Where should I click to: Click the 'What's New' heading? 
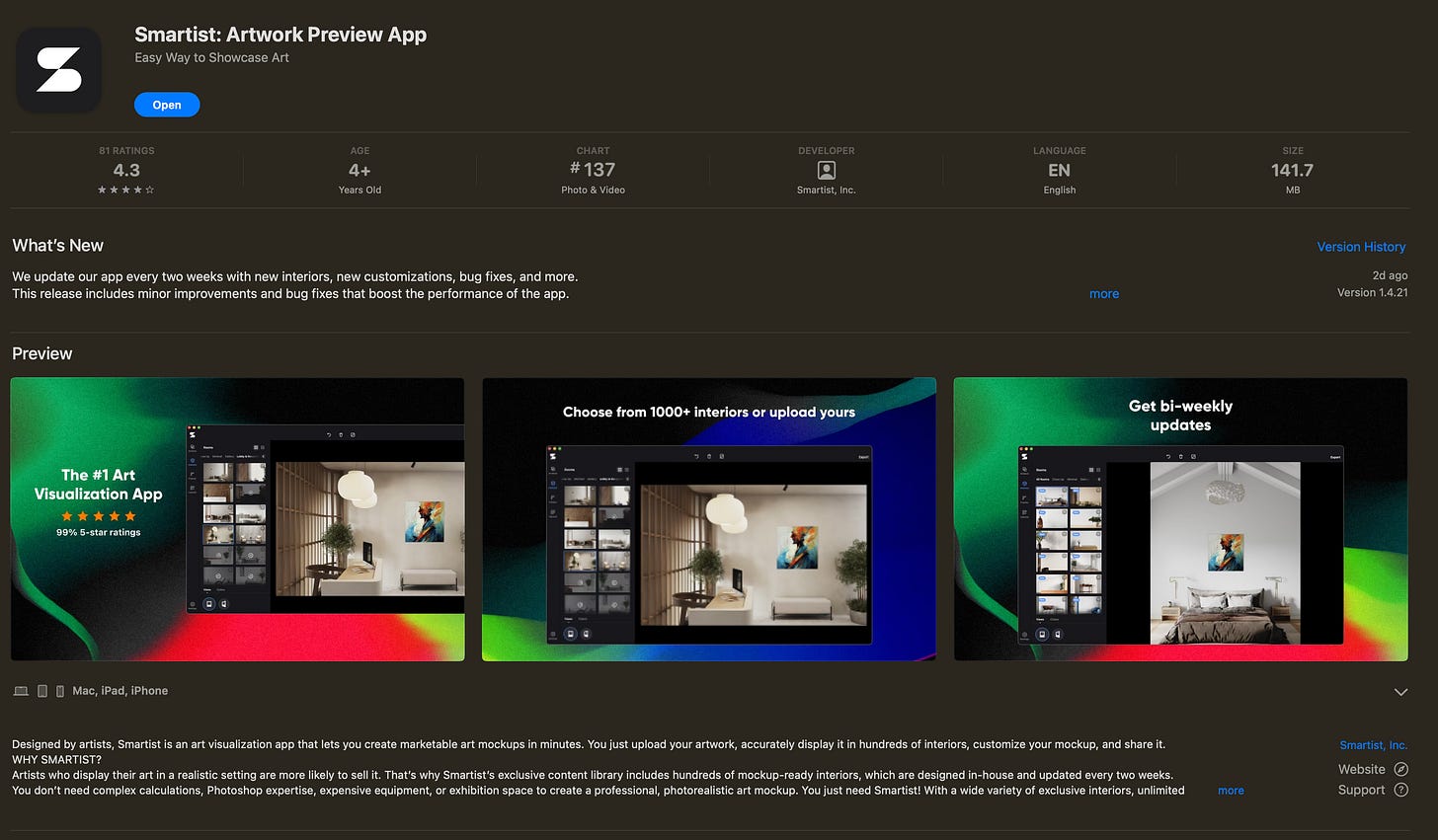coord(57,246)
